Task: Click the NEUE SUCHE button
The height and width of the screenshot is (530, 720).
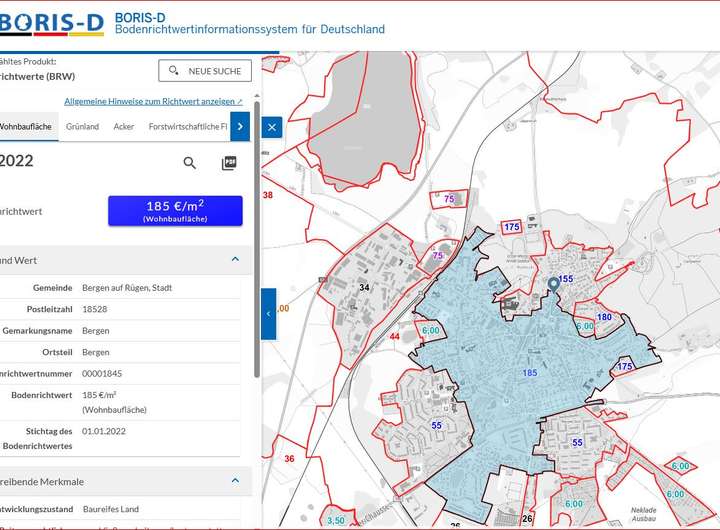Action: pyautogui.click(x=205, y=71)
